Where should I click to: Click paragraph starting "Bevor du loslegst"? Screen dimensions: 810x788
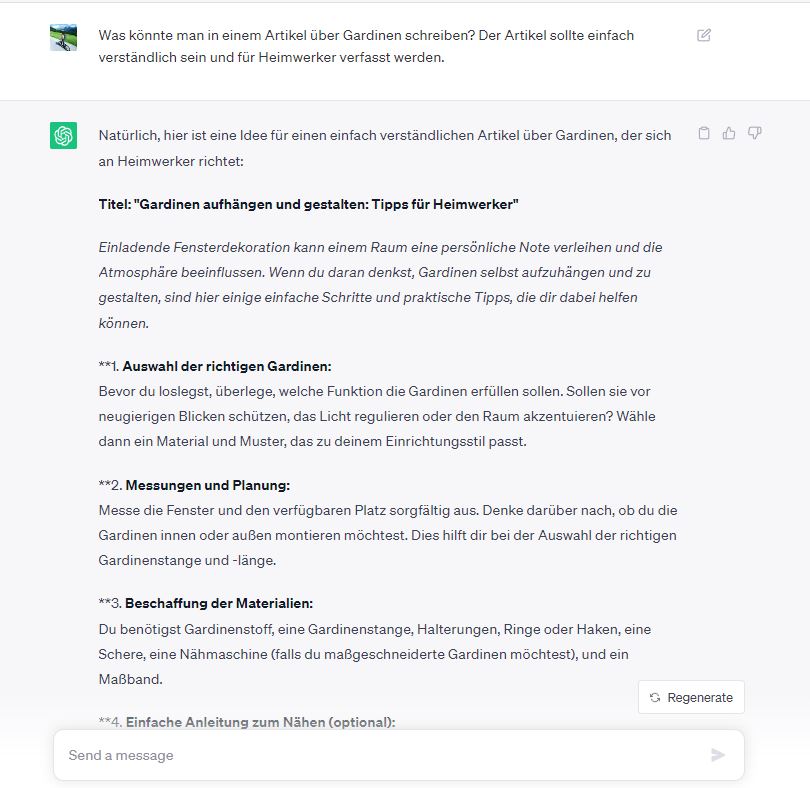pyautogui.click(x=377, y=416)
